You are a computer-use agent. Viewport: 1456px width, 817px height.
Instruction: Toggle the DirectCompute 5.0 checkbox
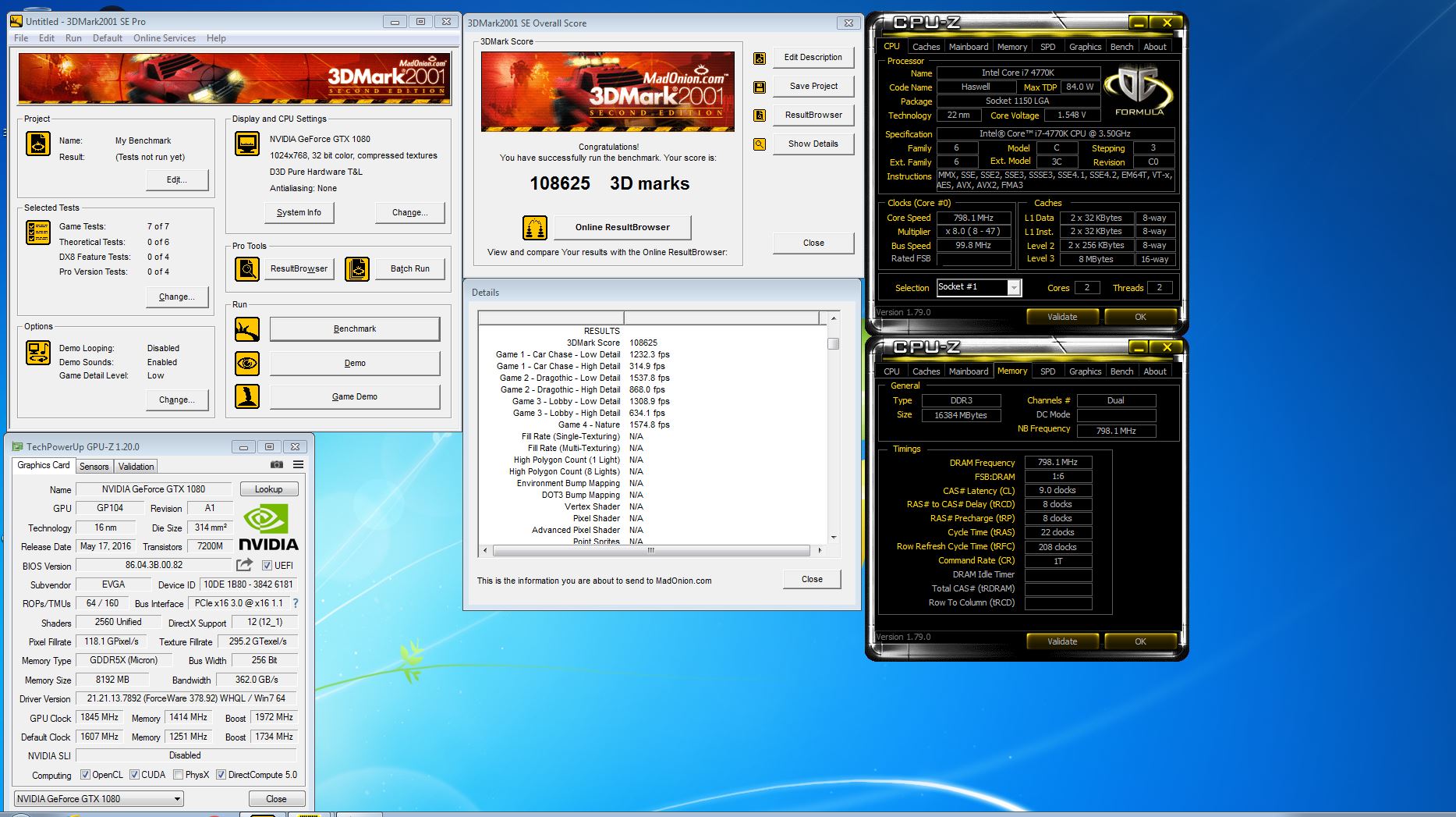221,775
